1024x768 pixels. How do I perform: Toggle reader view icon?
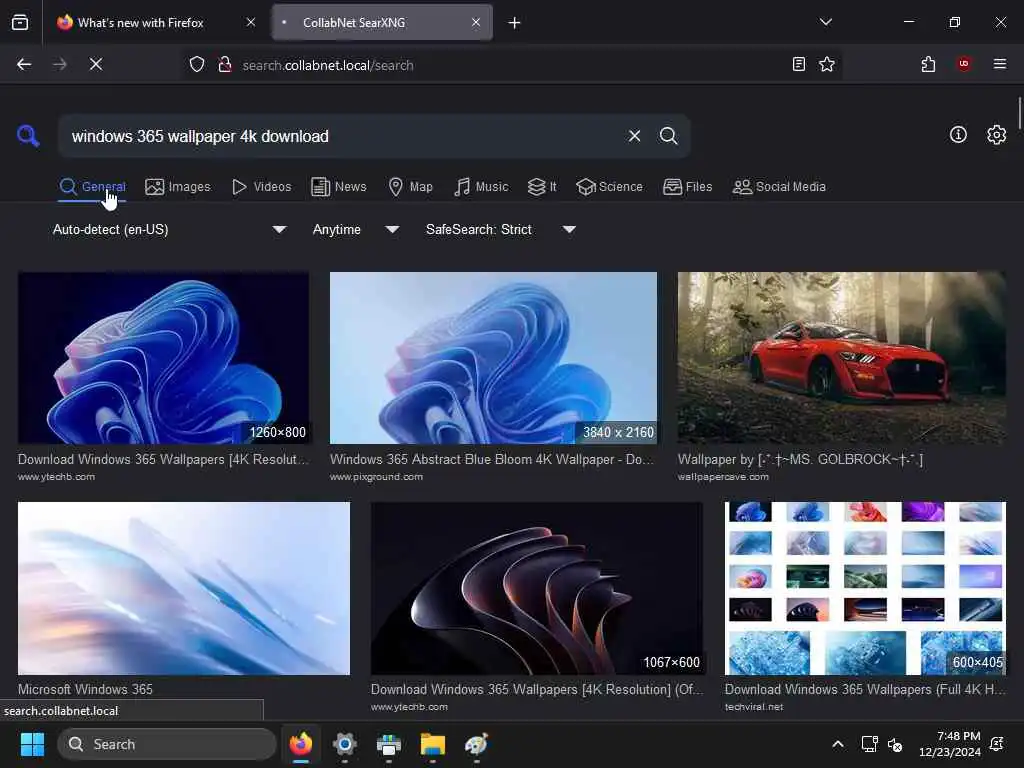[x=798, y=64]
